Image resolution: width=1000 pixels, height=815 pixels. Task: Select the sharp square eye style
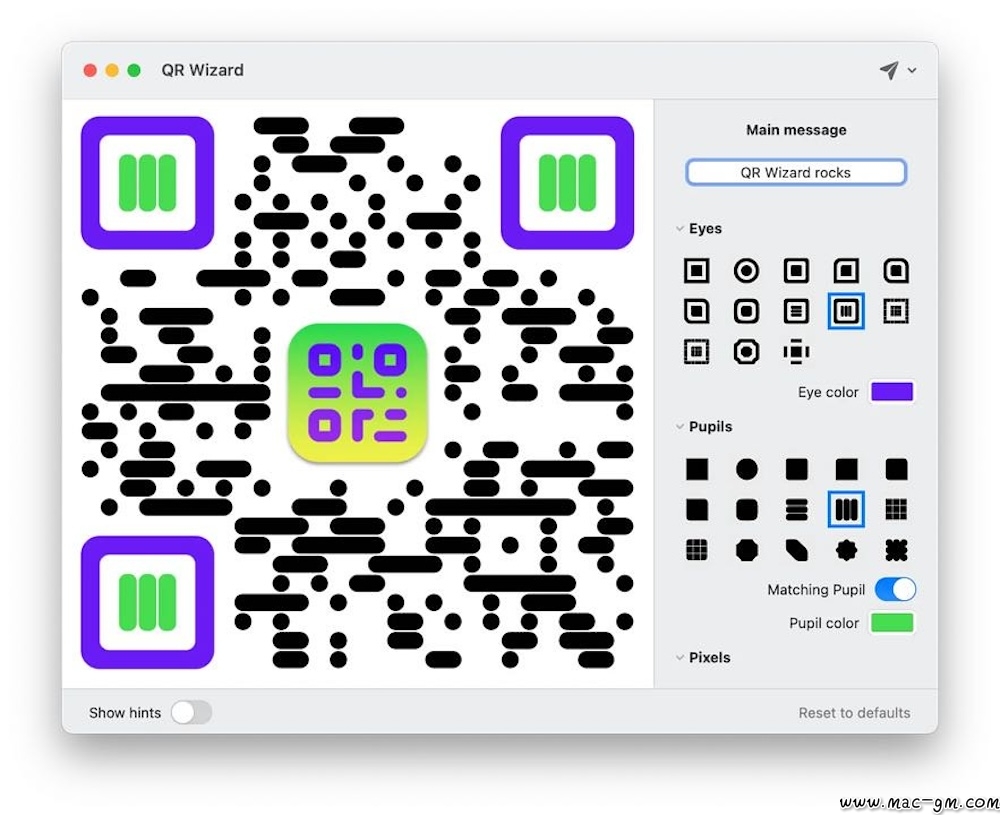pos(696,270)
